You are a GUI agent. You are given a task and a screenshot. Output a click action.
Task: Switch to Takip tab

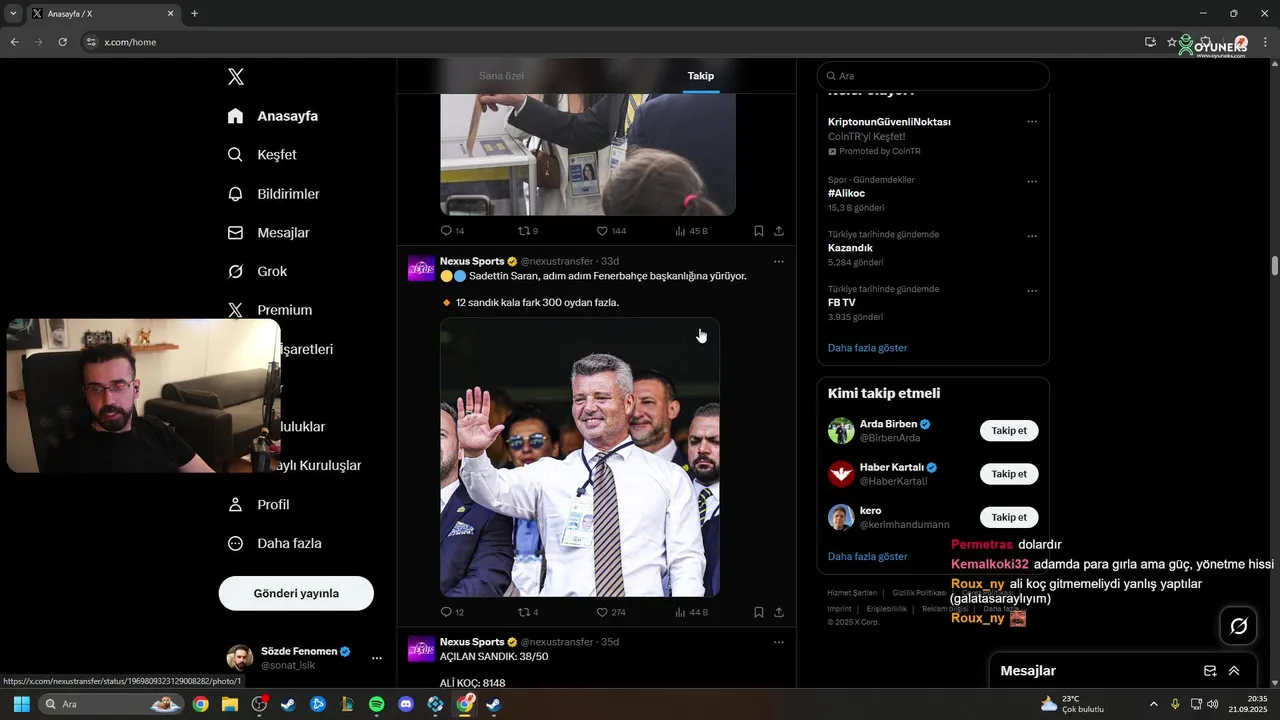point(700,76)
